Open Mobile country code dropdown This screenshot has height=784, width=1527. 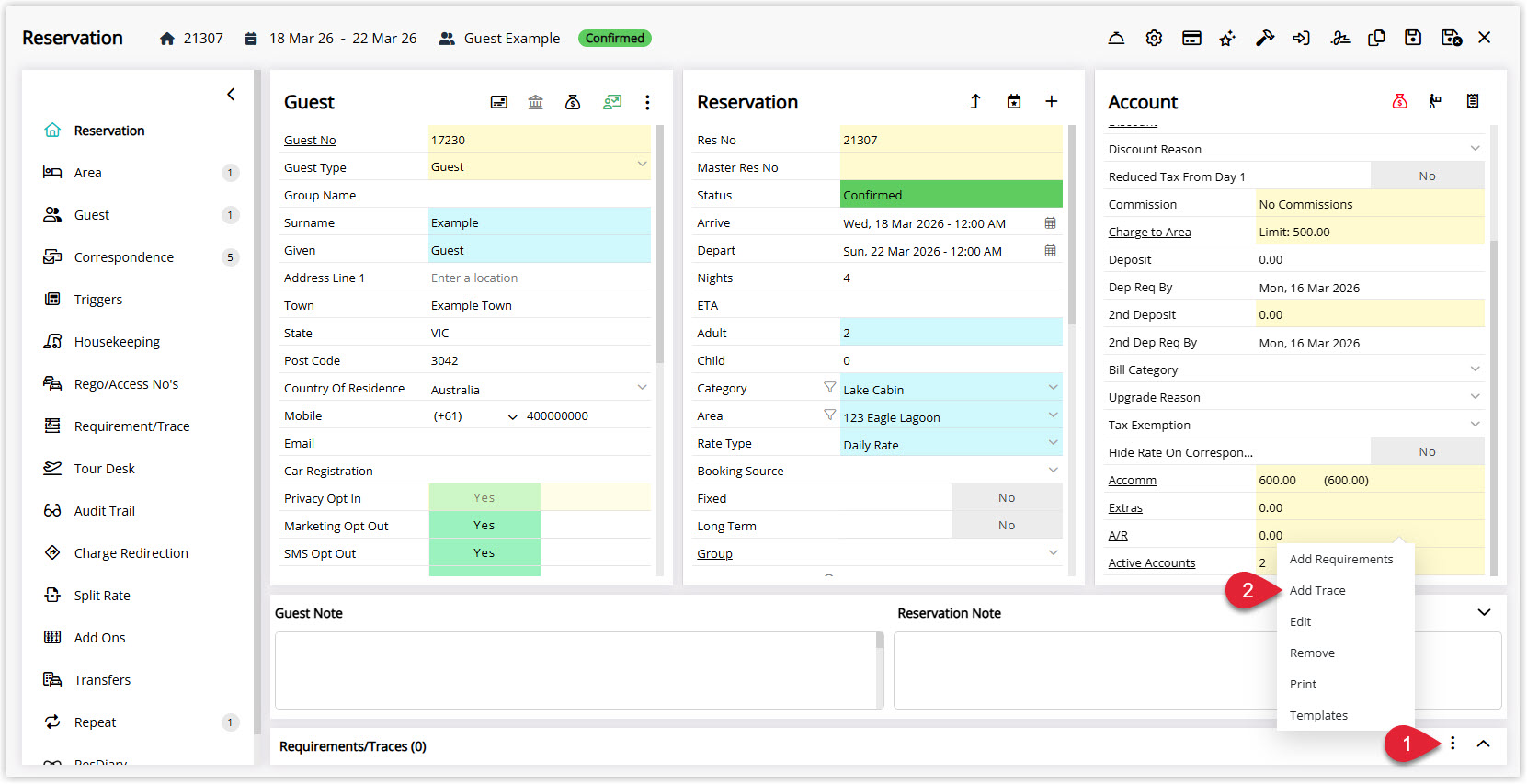tap(476, 416)
